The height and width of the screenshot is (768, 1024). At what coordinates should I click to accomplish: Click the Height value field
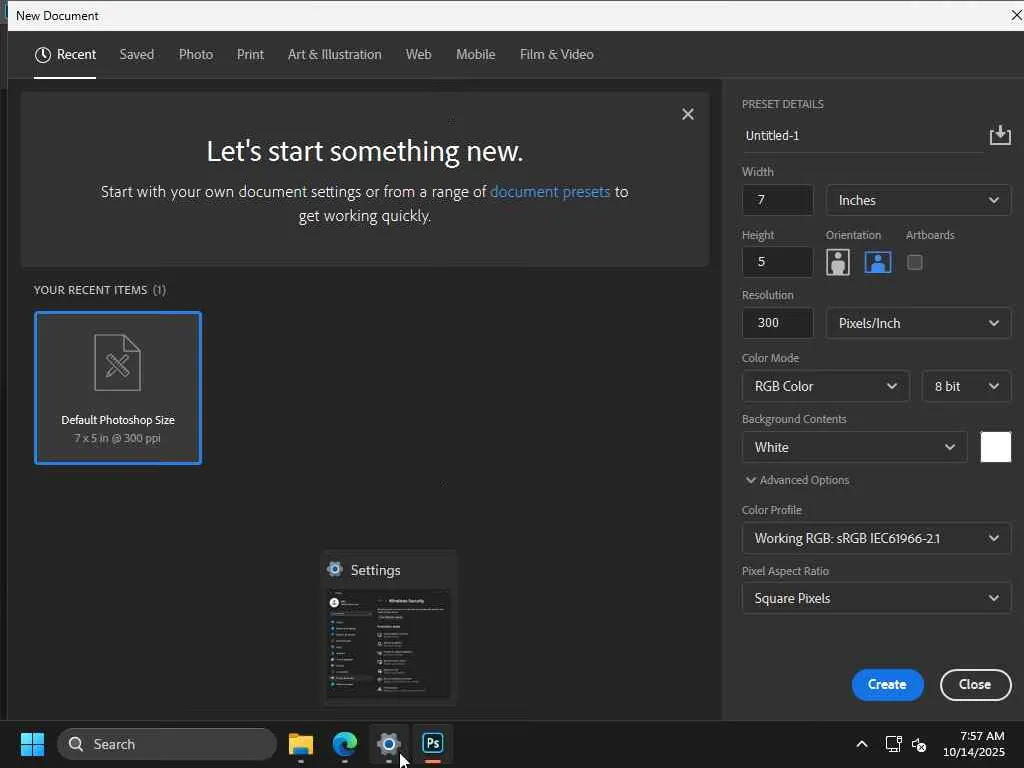[778, 262]
